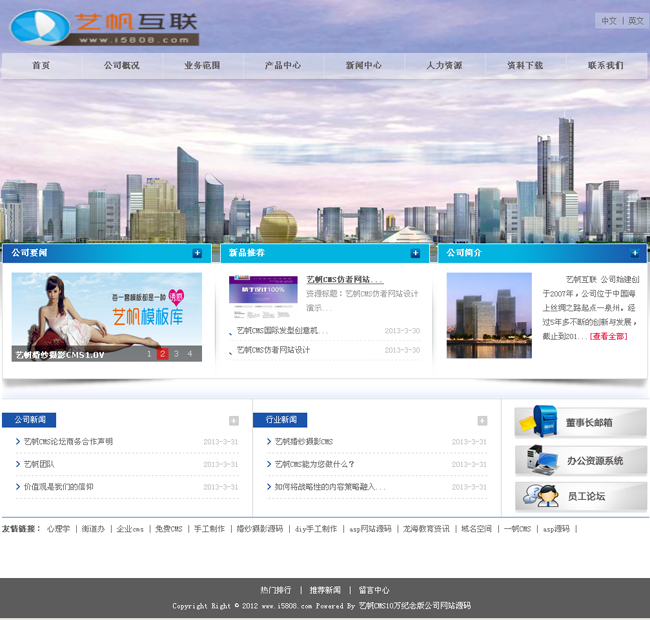
Task: Open 产品中心 navigation item
Action: 283,65
